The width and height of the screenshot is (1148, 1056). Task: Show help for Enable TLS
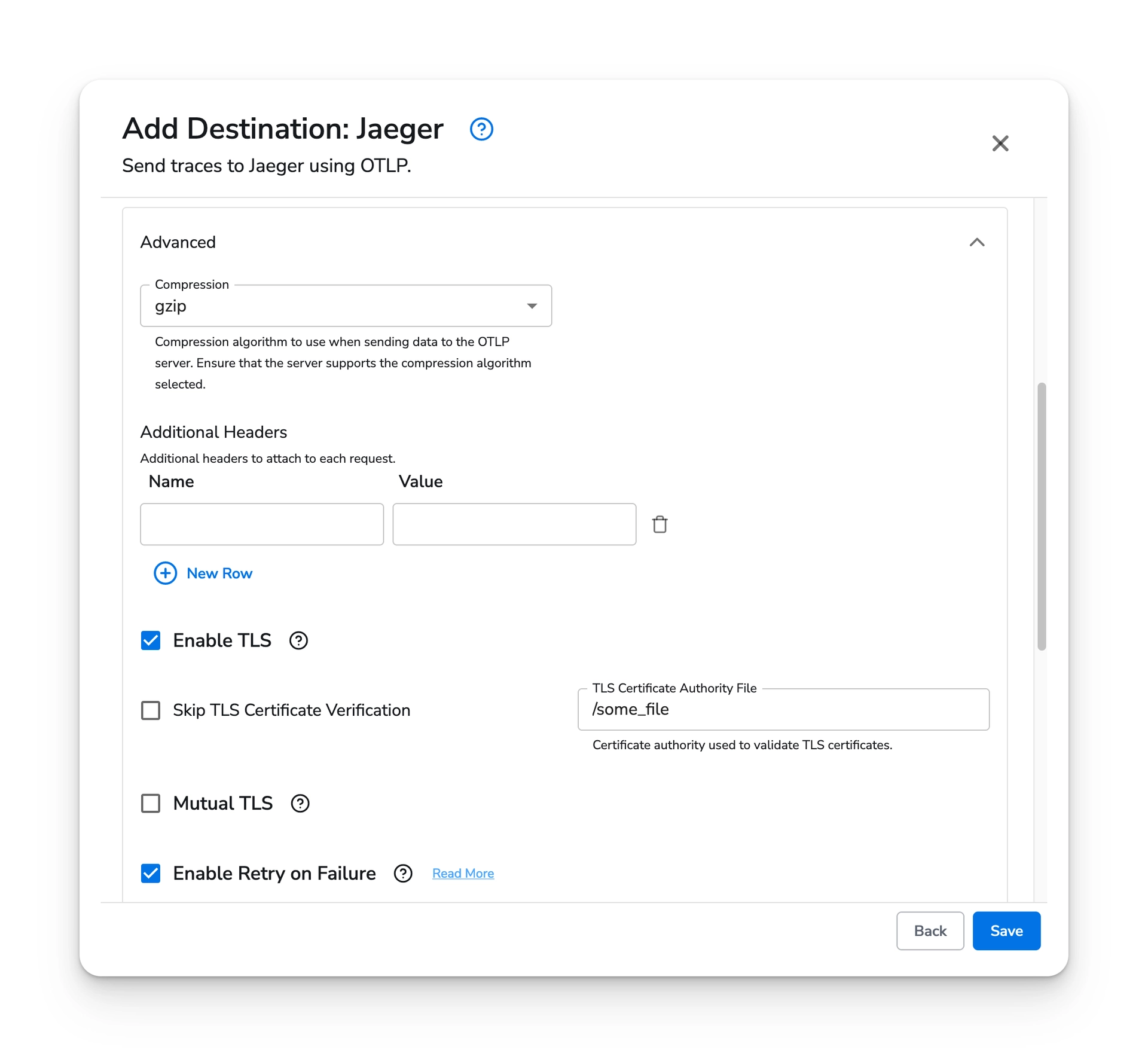pos(298,640)
